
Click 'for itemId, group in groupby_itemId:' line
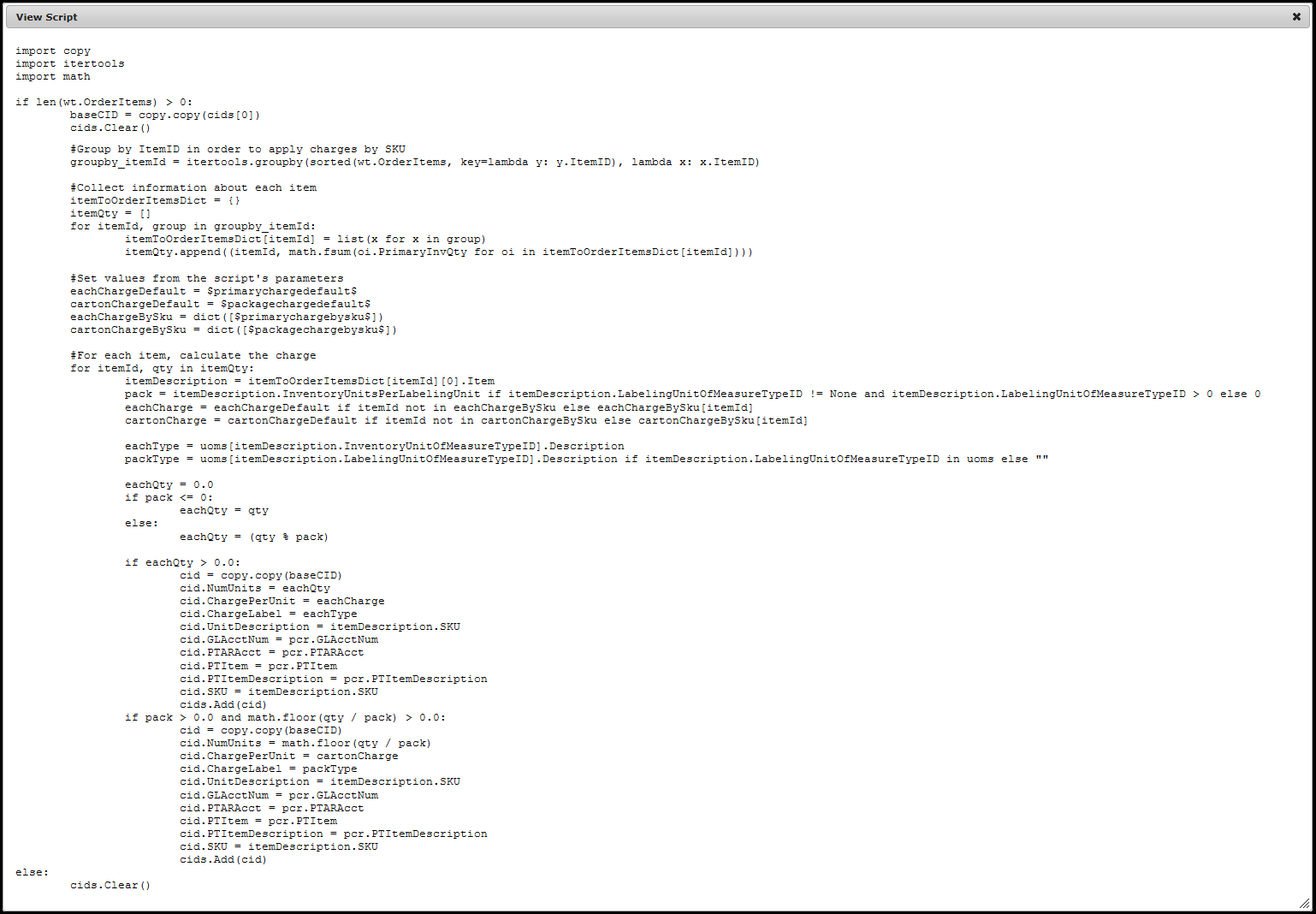tap(193, 226)
